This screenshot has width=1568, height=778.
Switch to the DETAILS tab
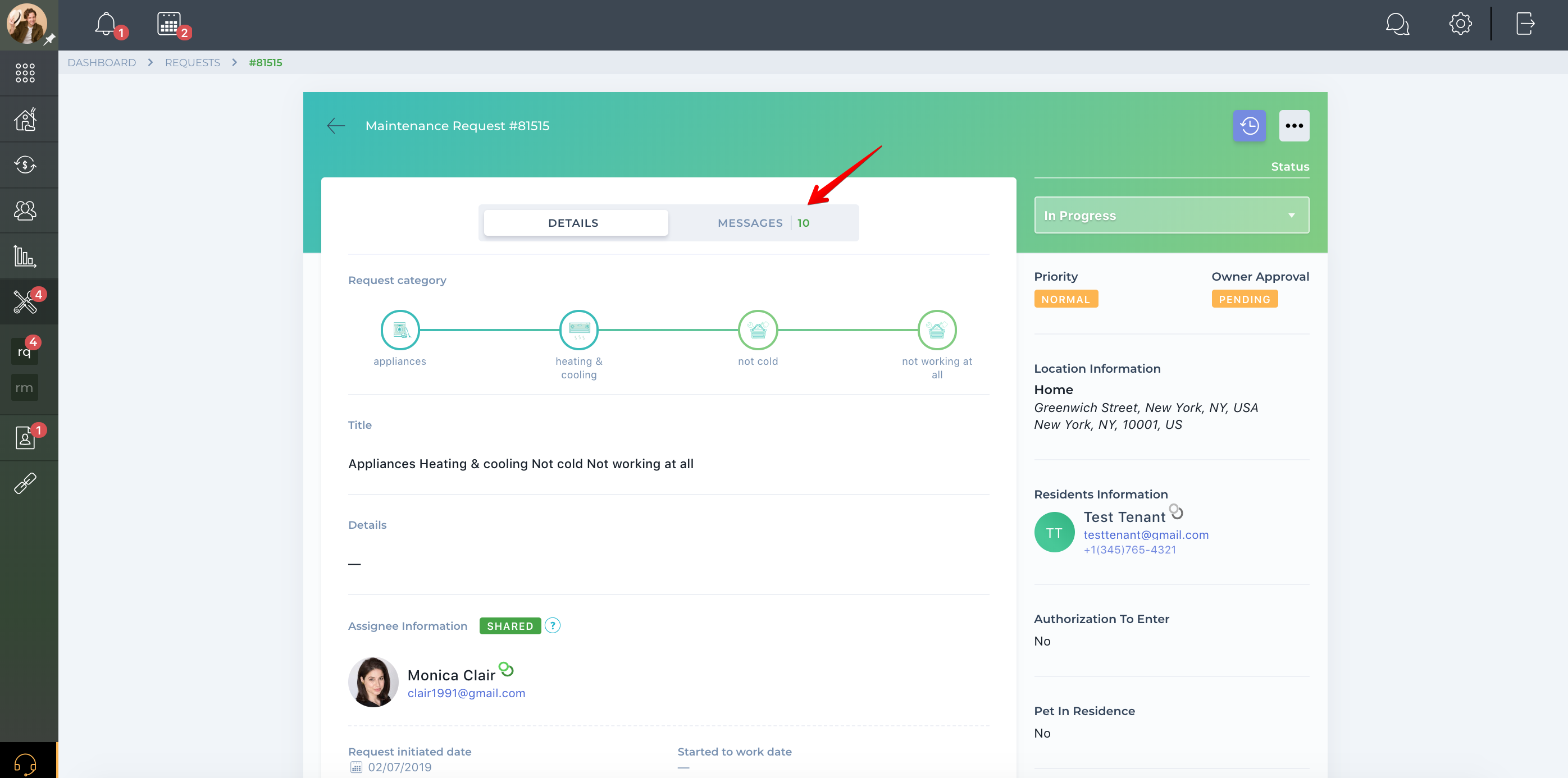pos(576,223)
